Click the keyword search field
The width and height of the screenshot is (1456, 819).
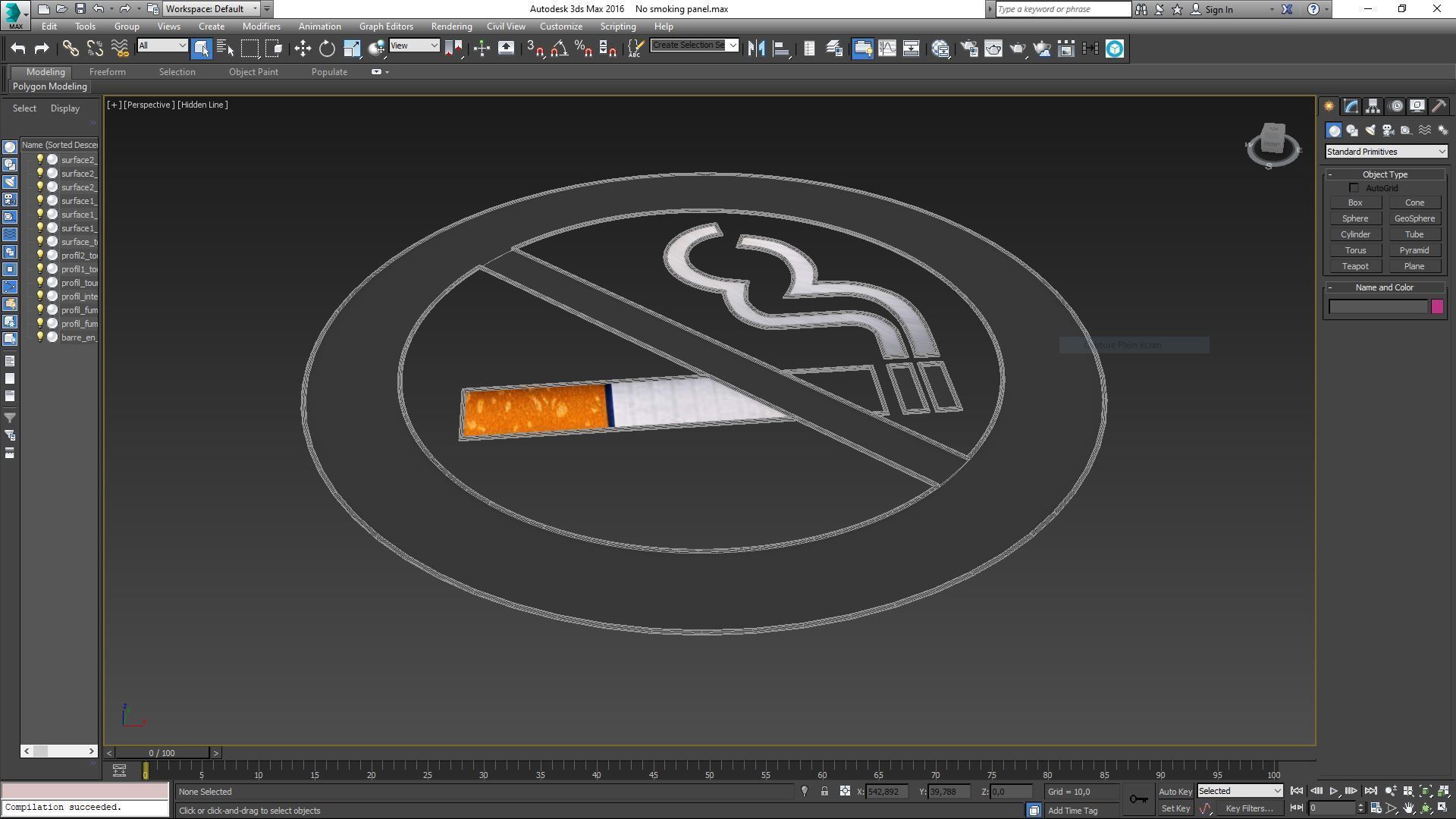tap(1062, 9)
